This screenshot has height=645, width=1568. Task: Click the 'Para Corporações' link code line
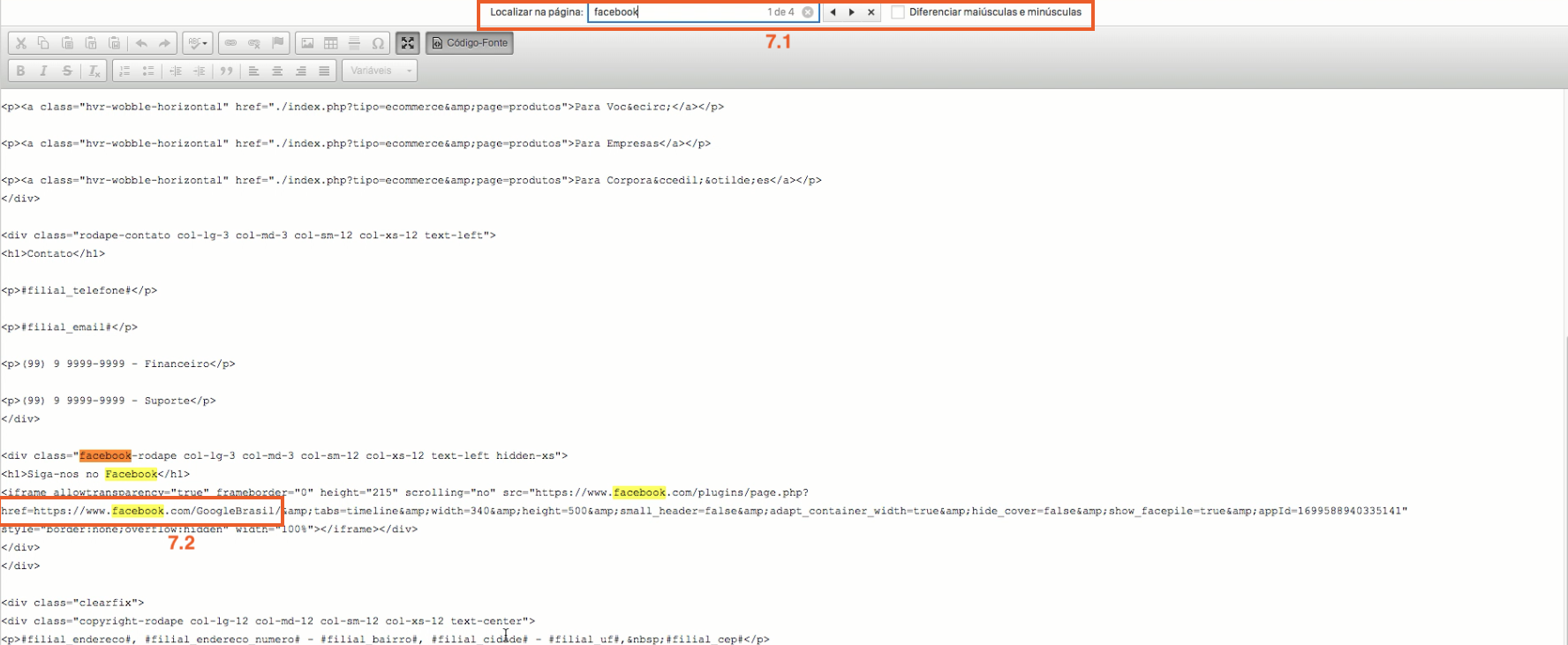(411, 180)
